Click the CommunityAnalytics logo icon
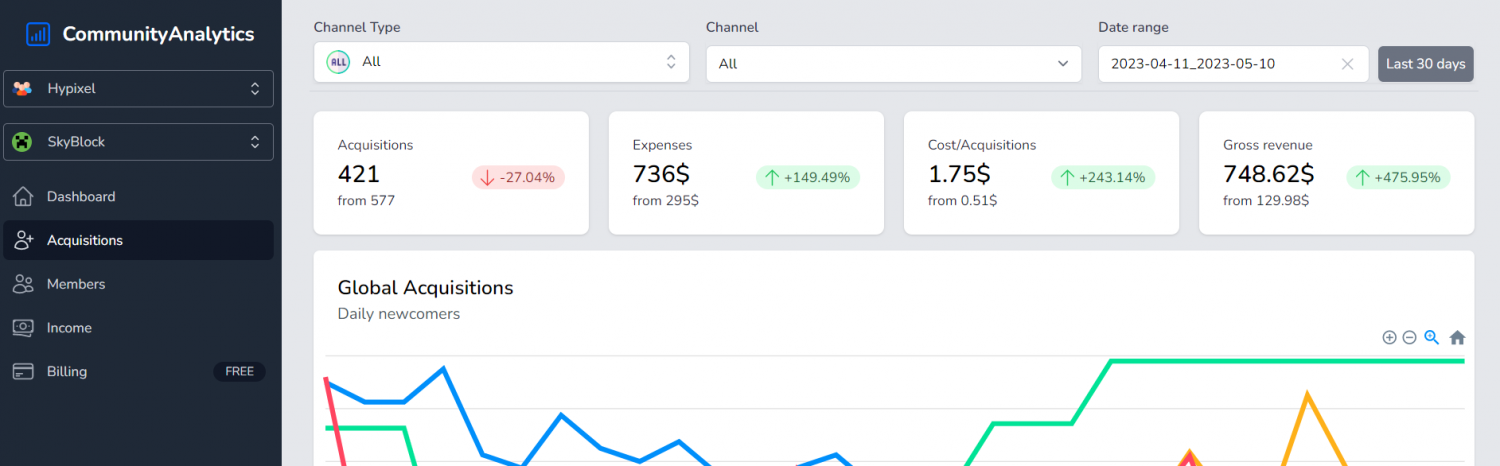The image size is (1500, 466). 38,34
